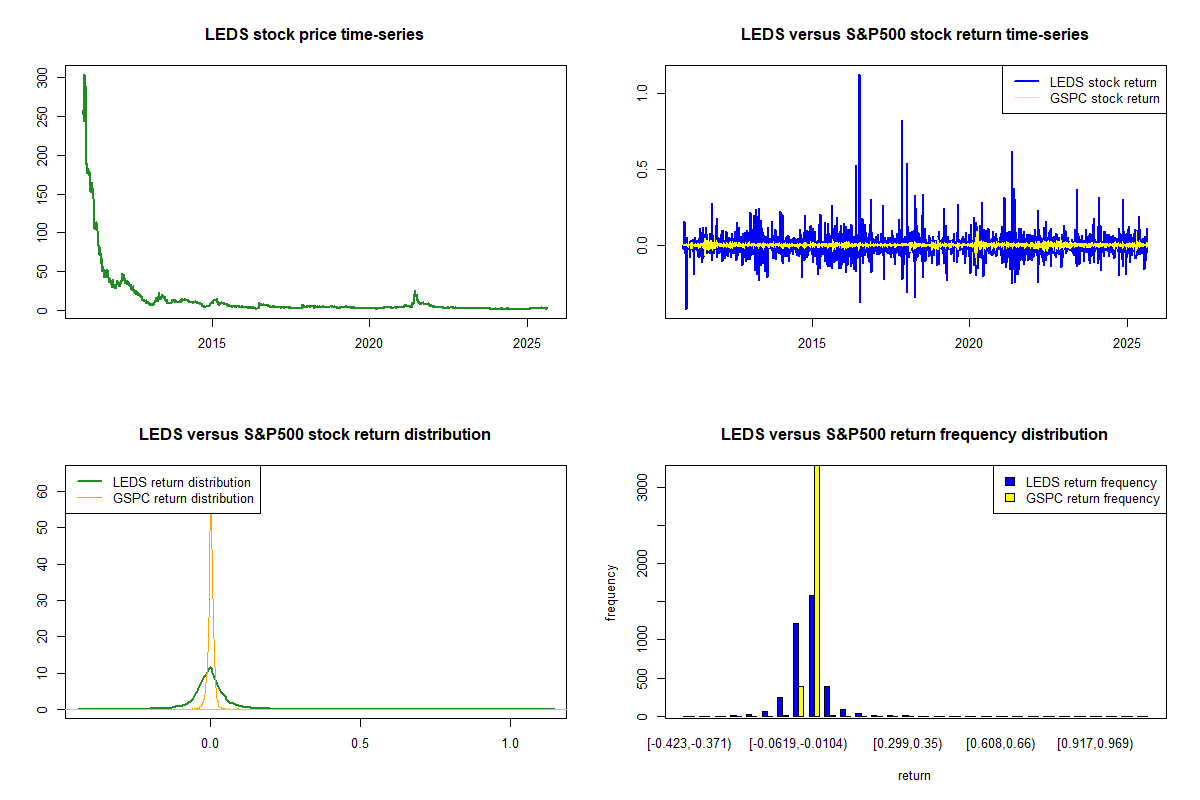Click the 'LEDS versus S&P500 return frequency distribution' title
The height and width of the screenshot is (800, 1200).
tap(914, 435)
